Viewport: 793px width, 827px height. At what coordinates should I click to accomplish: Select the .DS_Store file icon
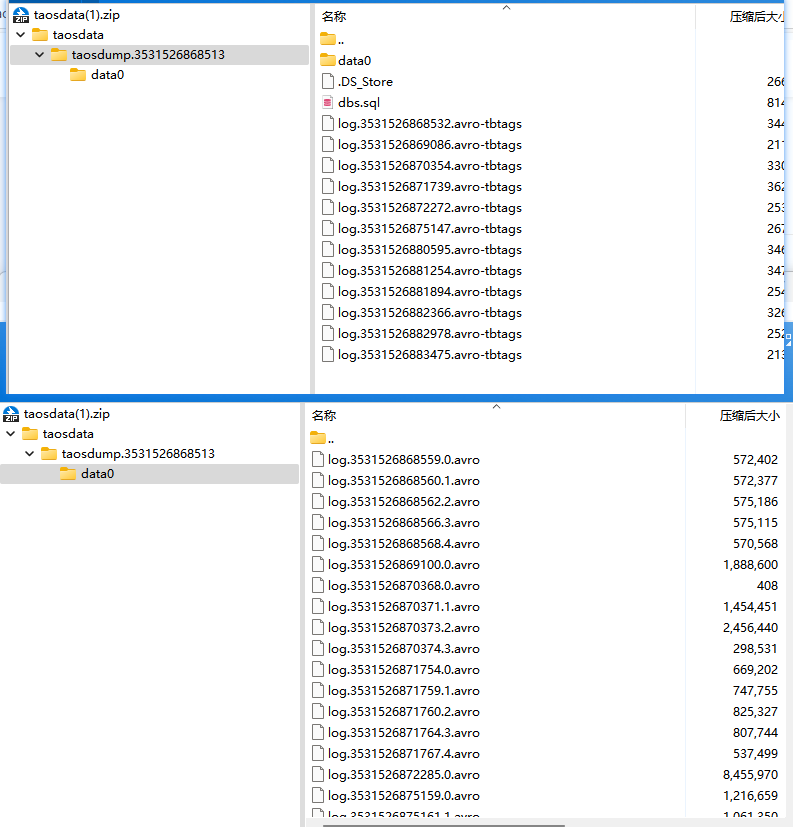pos(327,82)
